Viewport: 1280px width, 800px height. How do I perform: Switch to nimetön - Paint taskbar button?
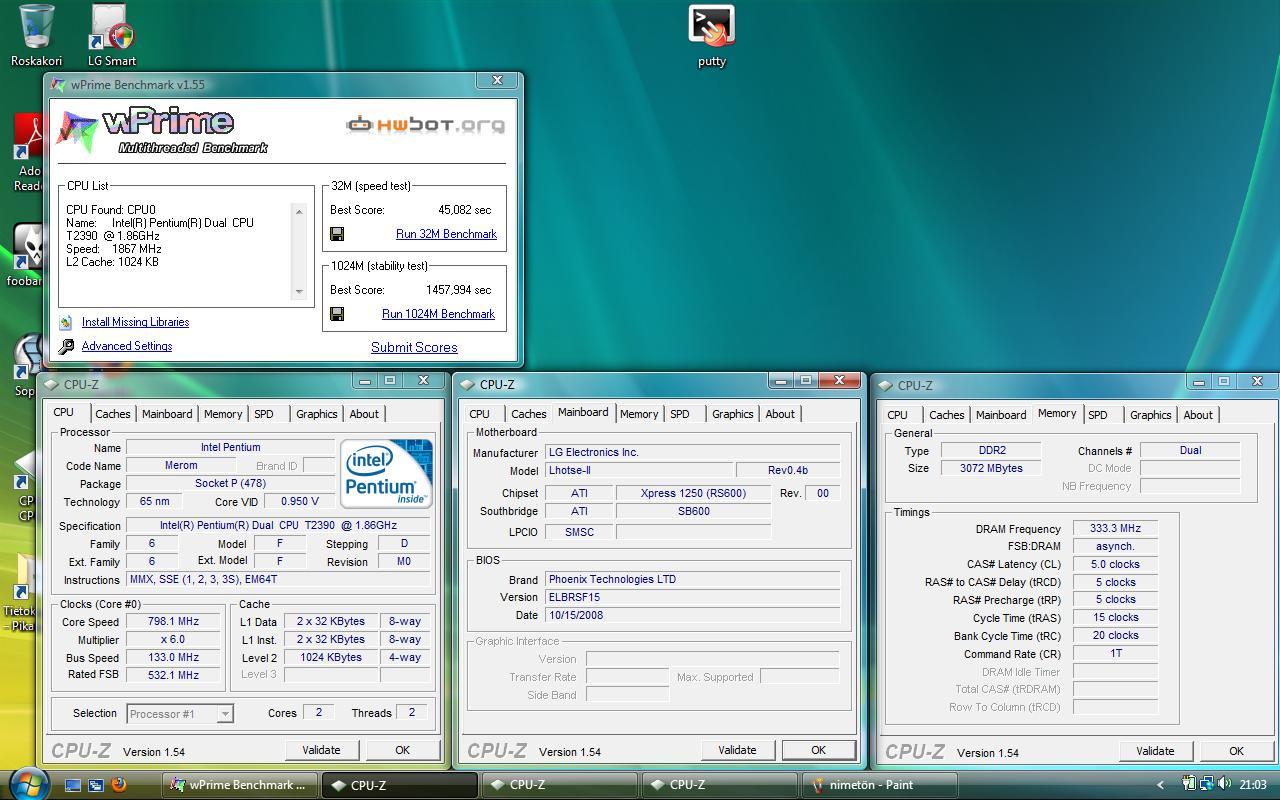(880, 785)
